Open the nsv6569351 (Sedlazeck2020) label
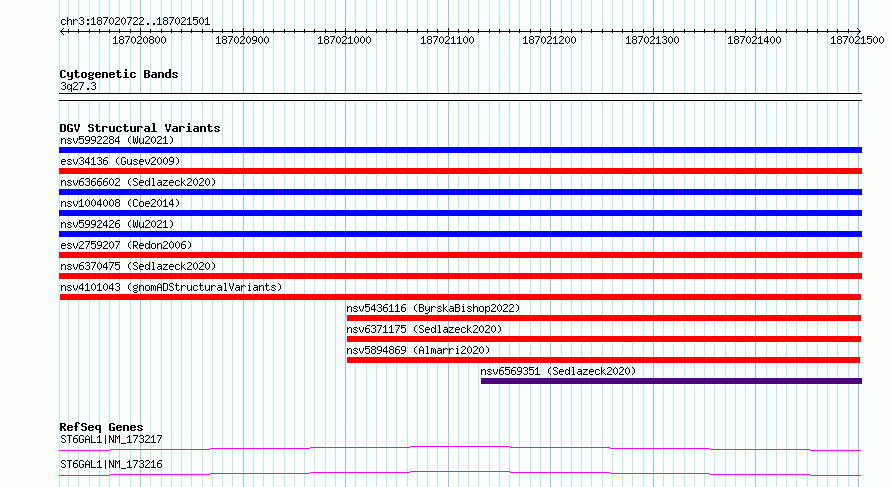Screen dimensions: 890x487 (x=558, y=371)
